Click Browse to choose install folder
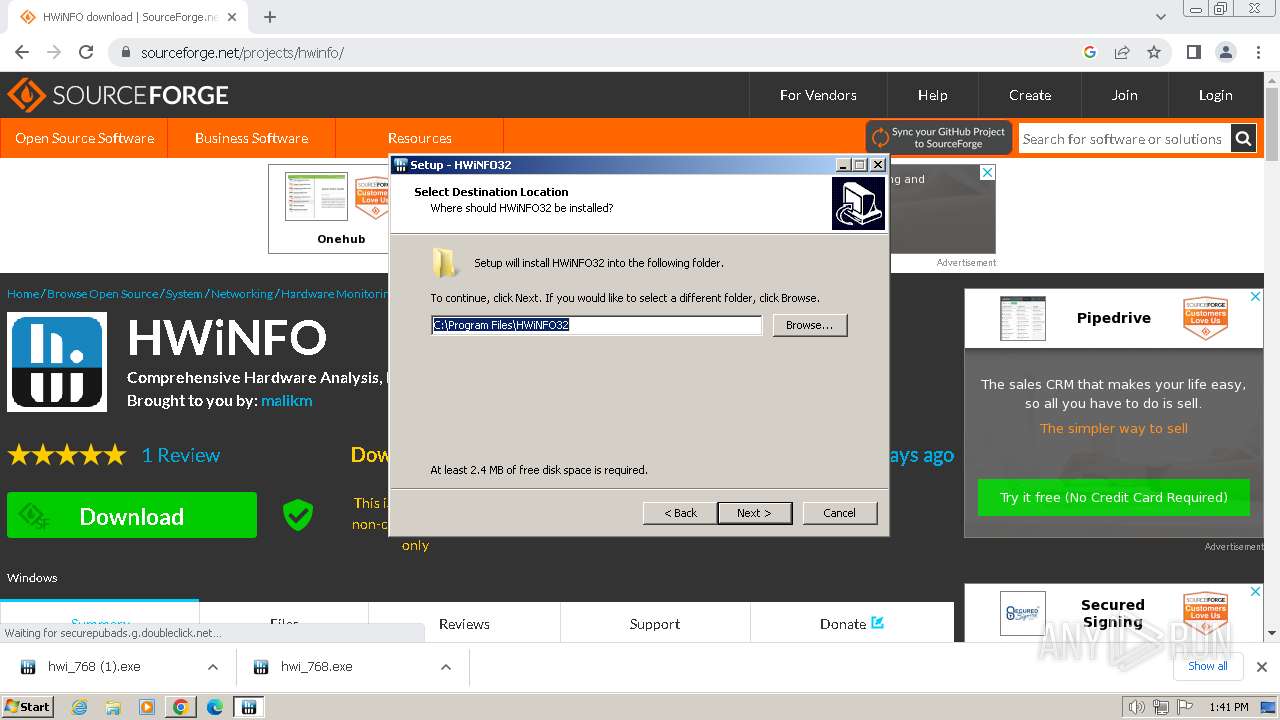 (810, 325)
